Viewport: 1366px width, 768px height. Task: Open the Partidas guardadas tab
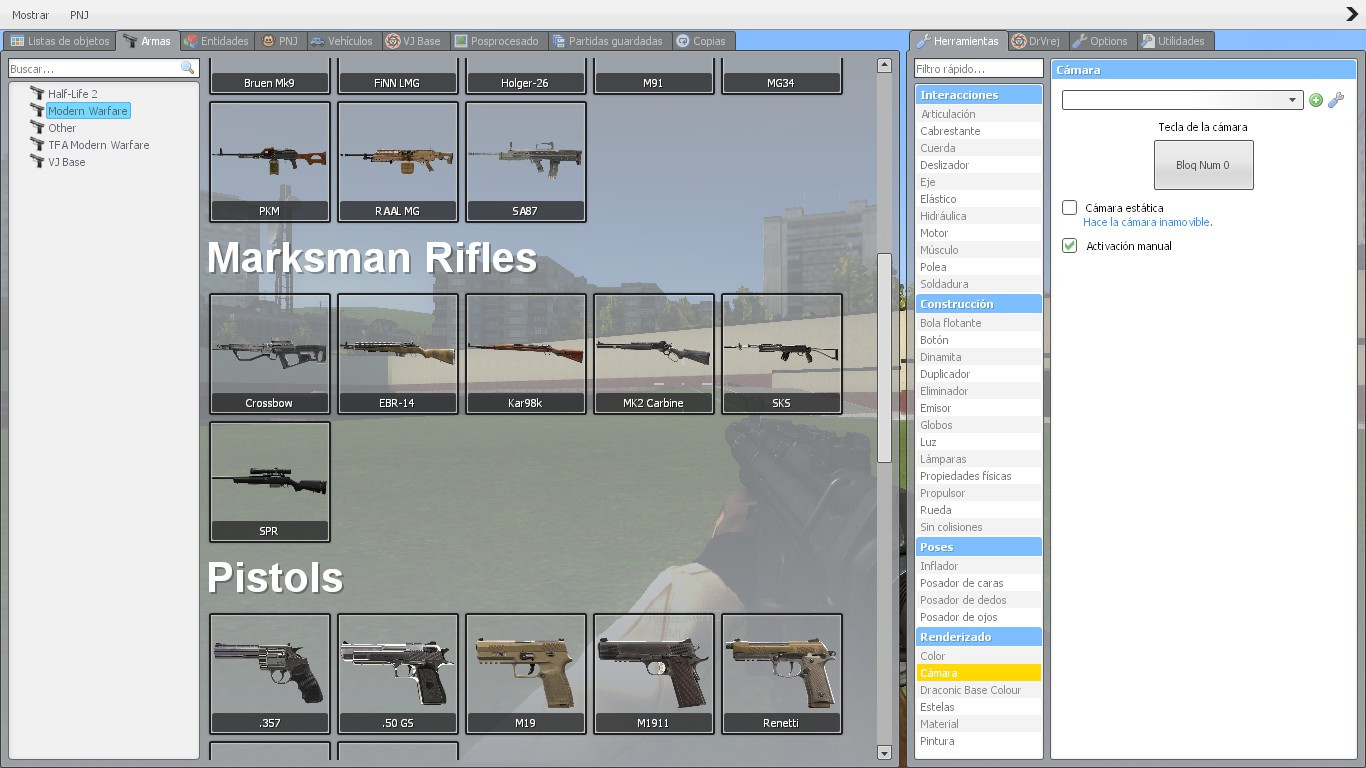pyautogui.click(x=609, y=41)
